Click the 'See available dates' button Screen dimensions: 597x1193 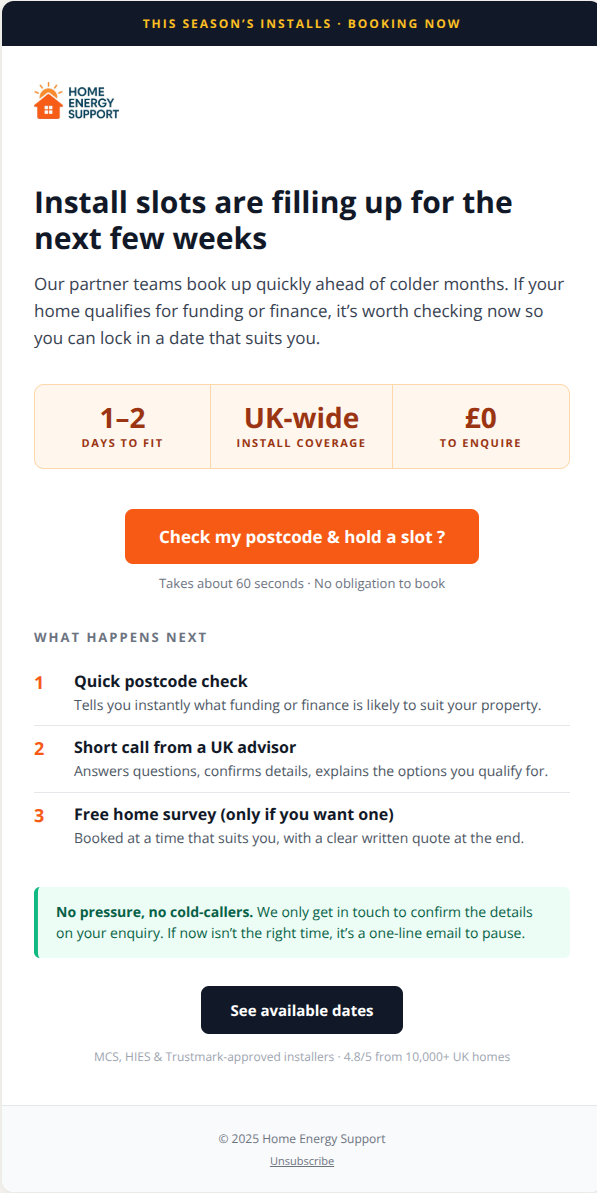(302, 1010)
